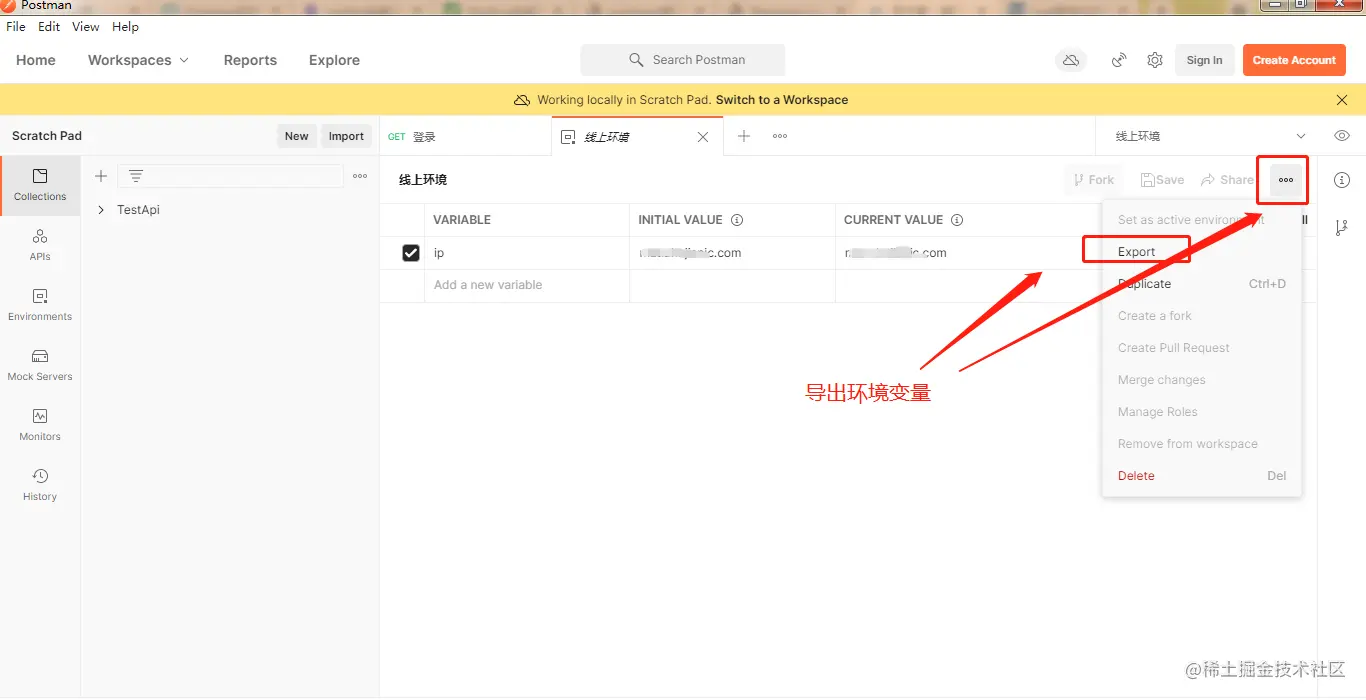
Task: Open the File menu
Action: (16, 27)
